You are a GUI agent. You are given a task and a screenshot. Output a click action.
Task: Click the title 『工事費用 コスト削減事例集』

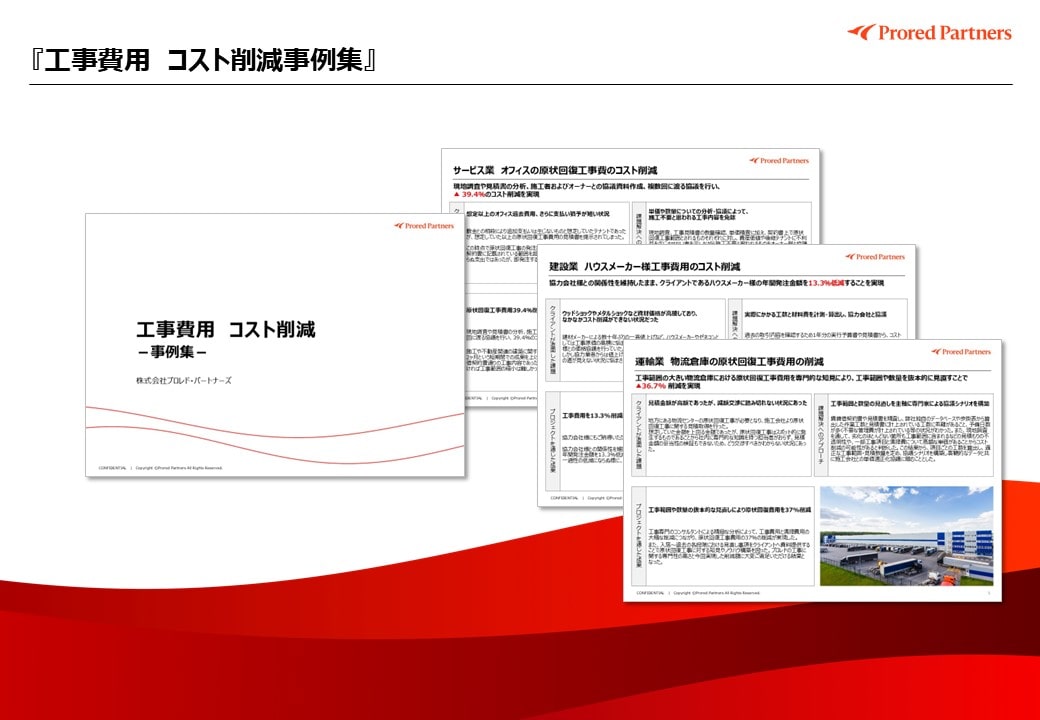tap(203, 60)
